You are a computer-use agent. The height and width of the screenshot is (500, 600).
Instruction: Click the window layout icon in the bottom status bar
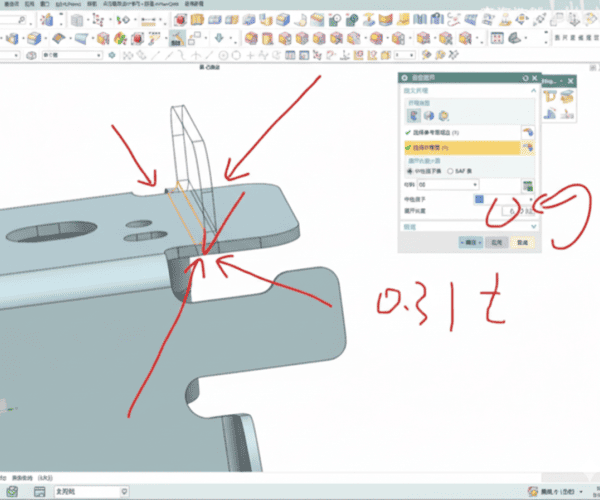coord(39,492)
